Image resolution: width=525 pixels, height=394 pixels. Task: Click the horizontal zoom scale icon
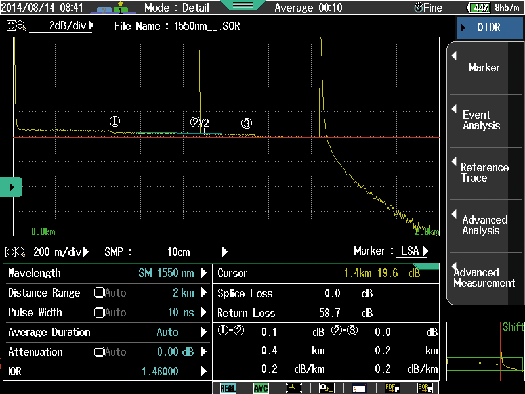click(x=15, y=252)
